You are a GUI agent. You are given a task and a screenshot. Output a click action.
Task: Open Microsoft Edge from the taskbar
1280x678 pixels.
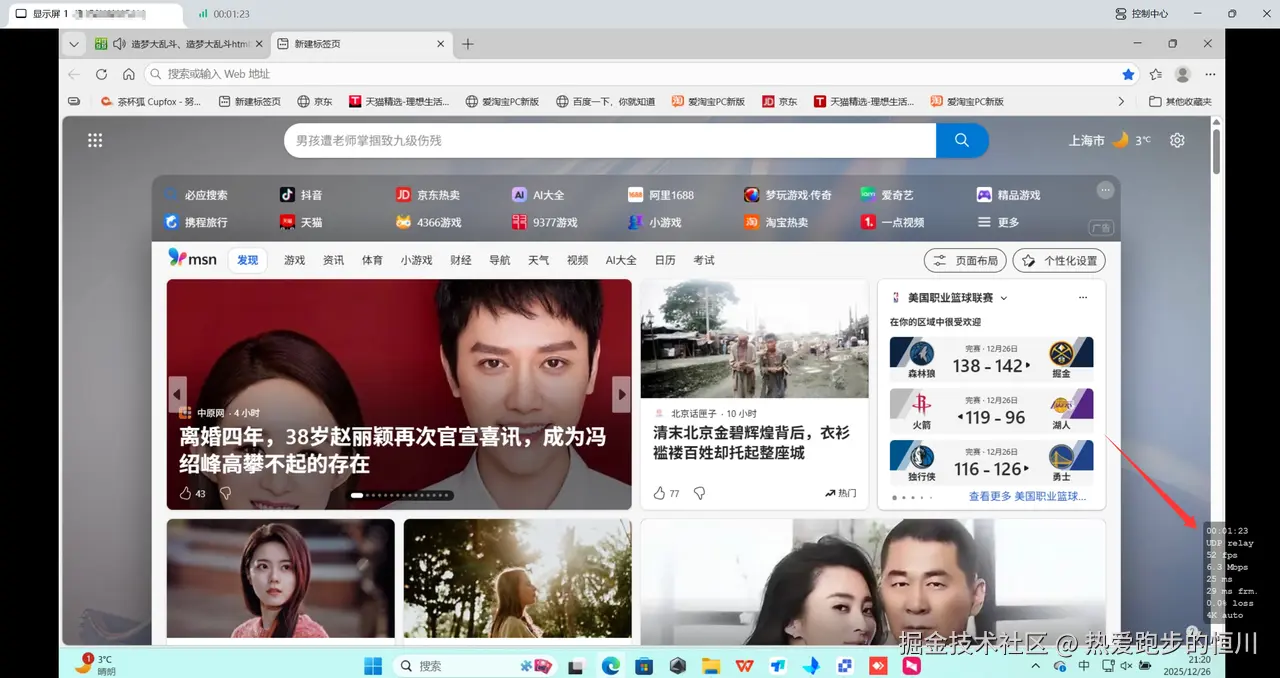[x=611, y=665]
